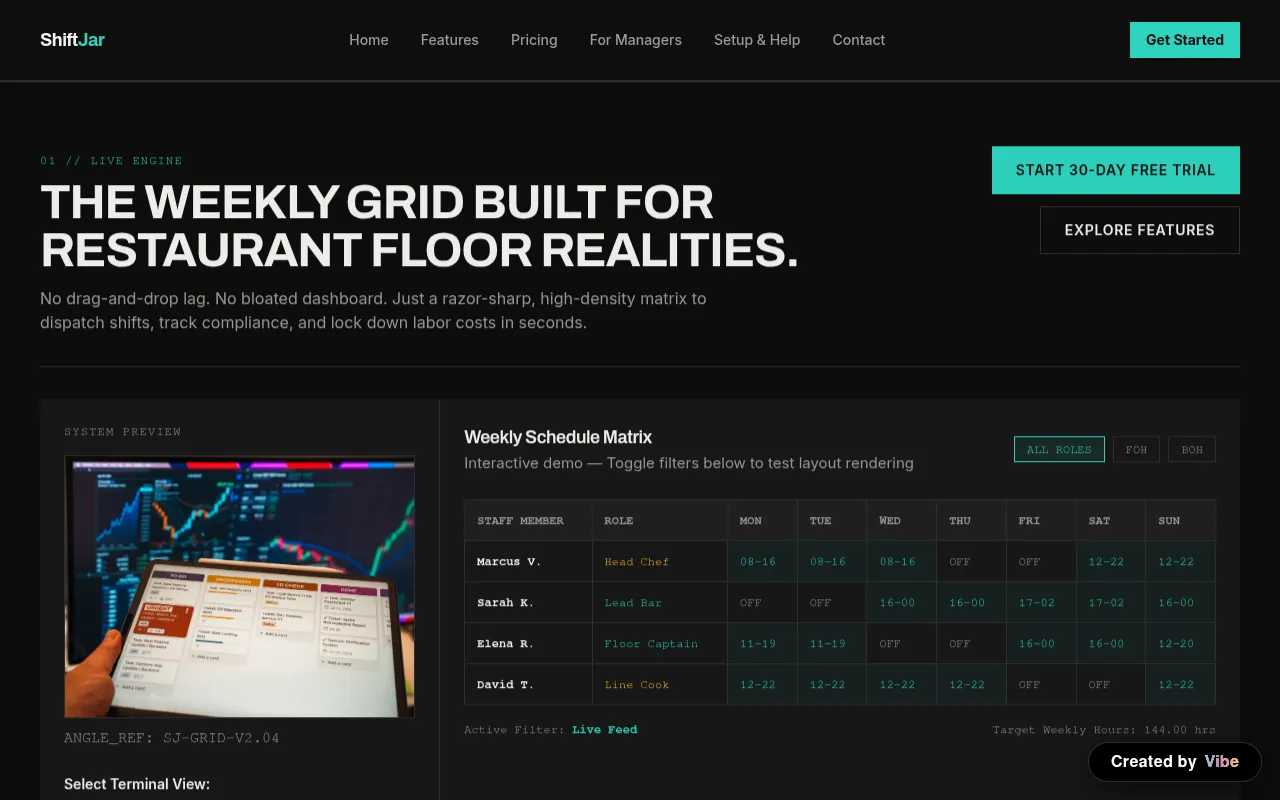Go to Features in navigation

point(449,40)
